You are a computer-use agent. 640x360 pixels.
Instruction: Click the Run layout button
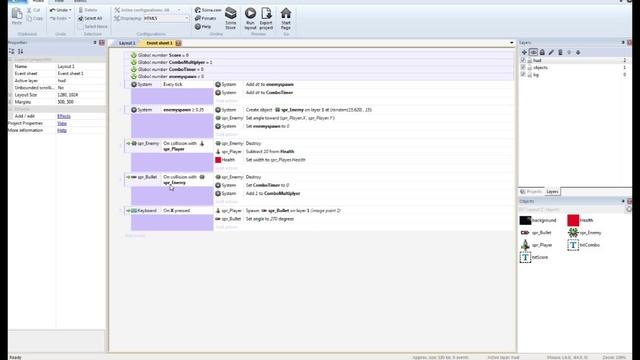tap(250, 18)
